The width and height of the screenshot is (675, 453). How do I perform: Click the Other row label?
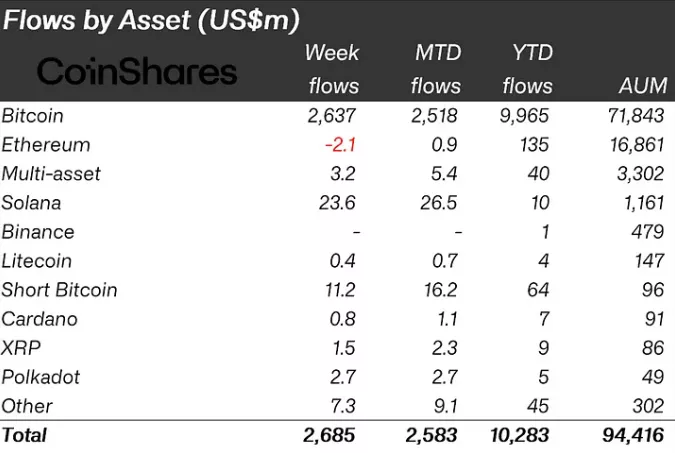click(28, 406)
